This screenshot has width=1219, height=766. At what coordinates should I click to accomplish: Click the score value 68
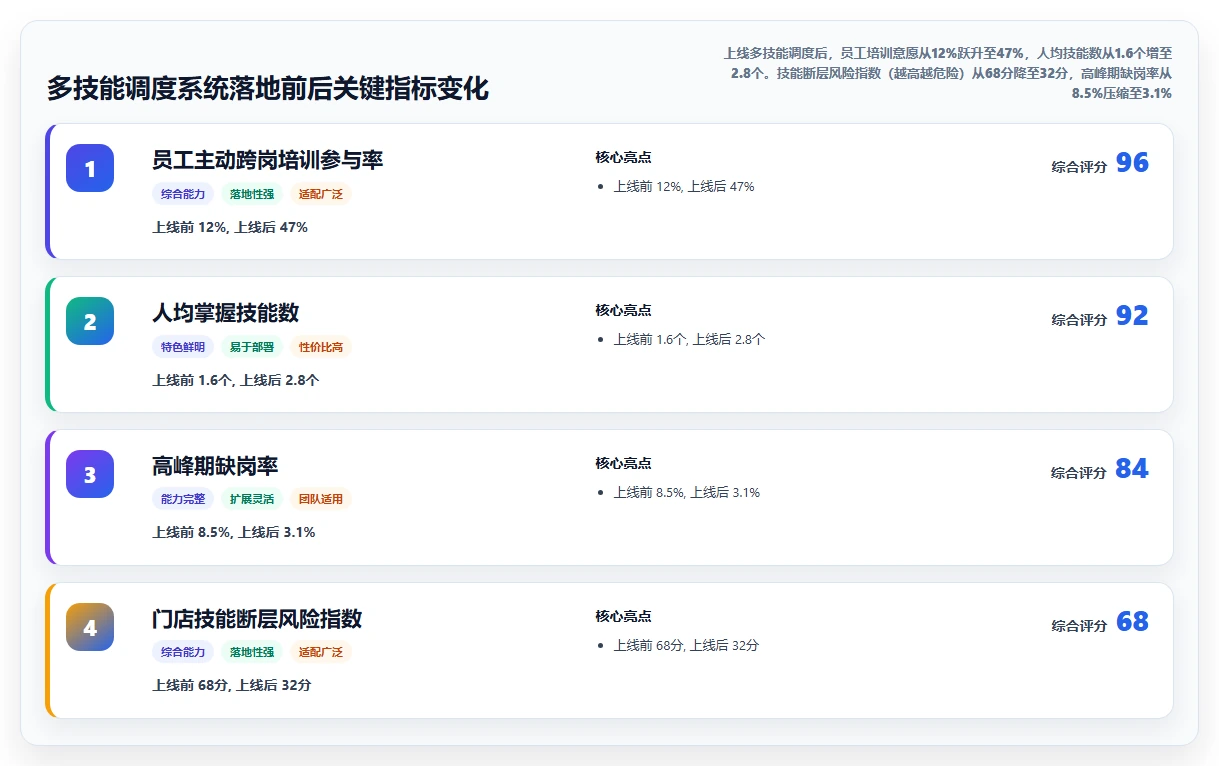1132,622
